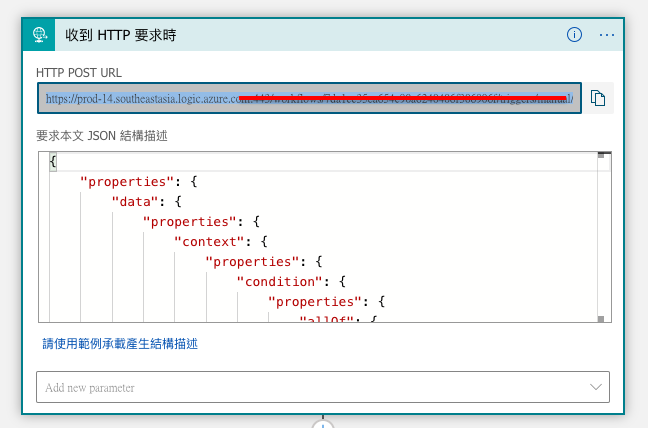648x428 pixels.
Task: Click the 要求本文 JSON 結構描述 label
Action: point(102,136)
